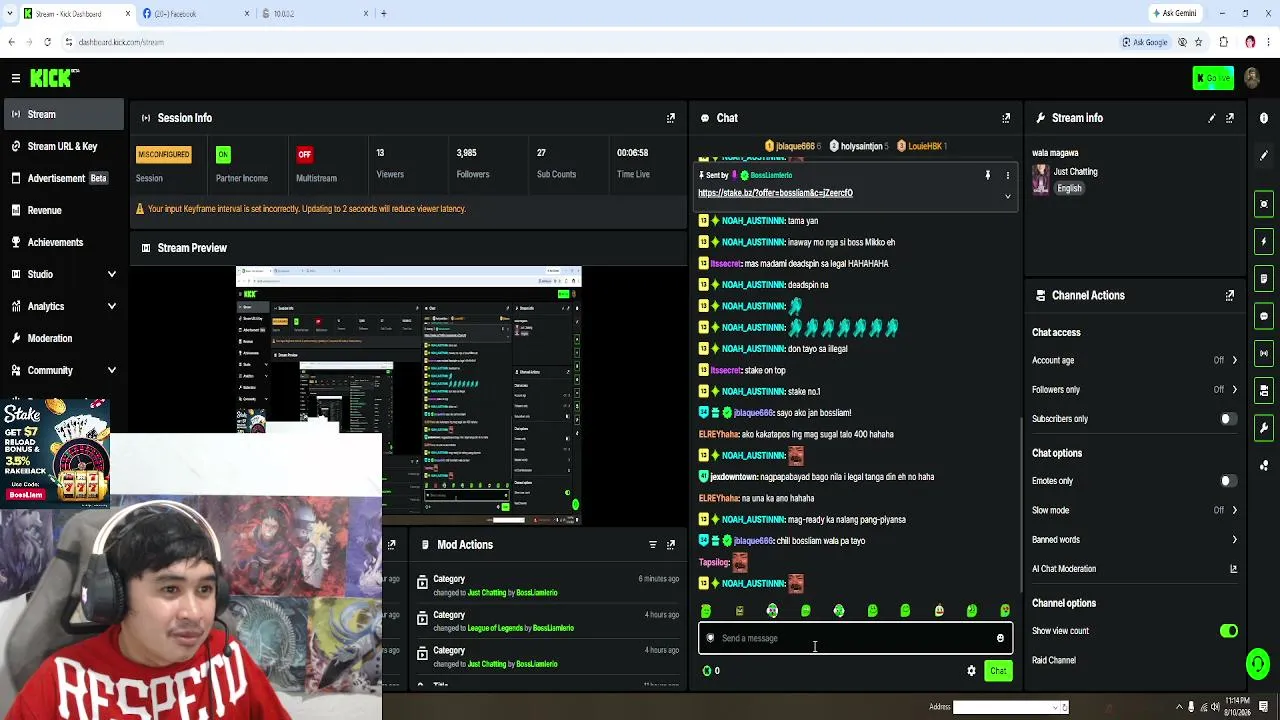Click the taskbar Address input box
Image resolution: width=1280 pixels, height=720 pixels.
point(1006,707)
